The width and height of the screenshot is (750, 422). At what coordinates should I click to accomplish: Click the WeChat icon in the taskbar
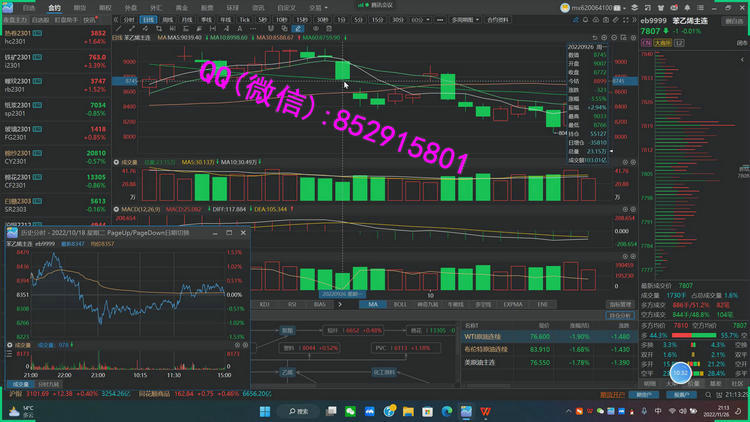350,411
